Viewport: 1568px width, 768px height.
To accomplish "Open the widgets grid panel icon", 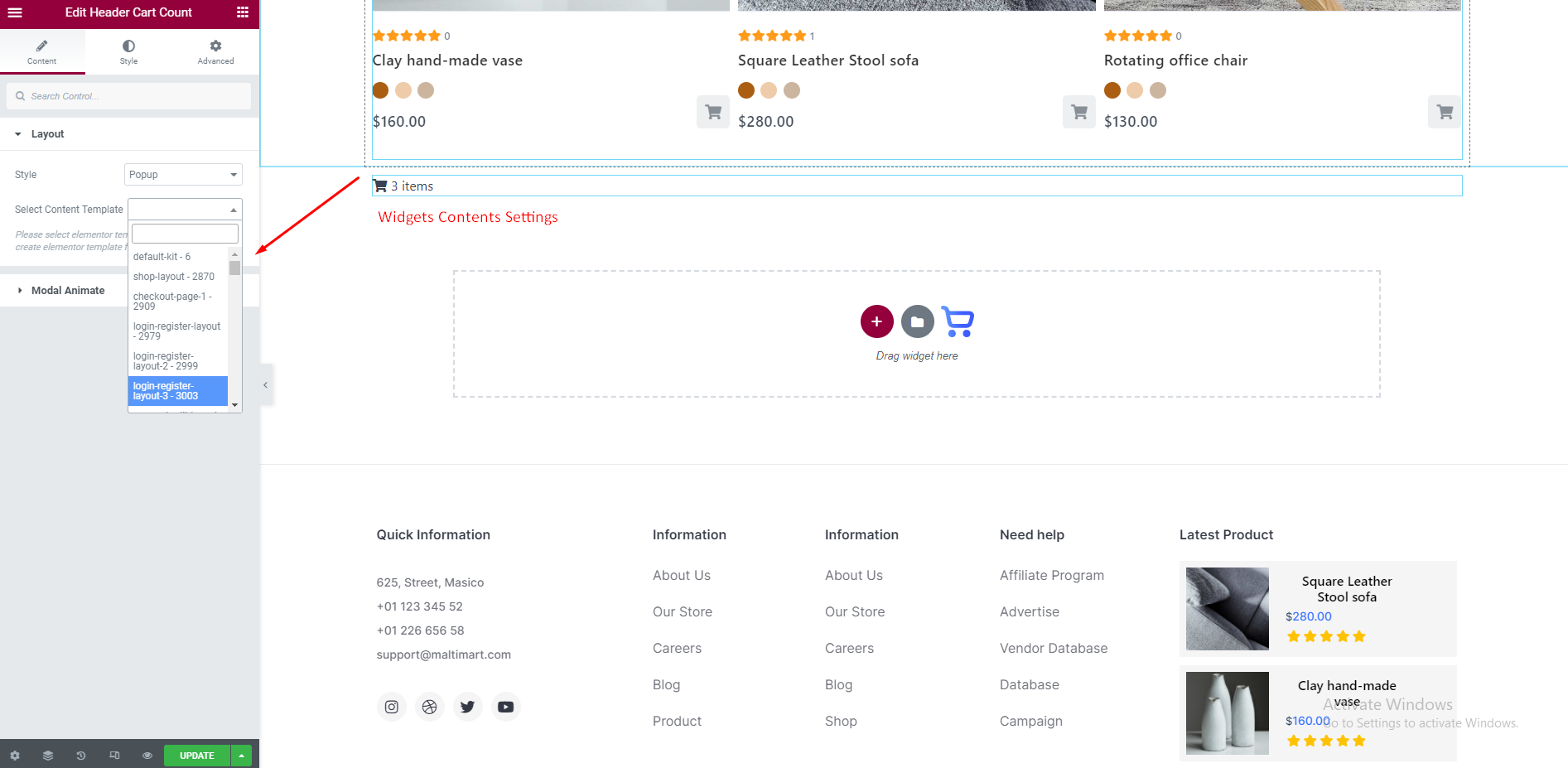I will pyautogui.click(x=243, y=12).
